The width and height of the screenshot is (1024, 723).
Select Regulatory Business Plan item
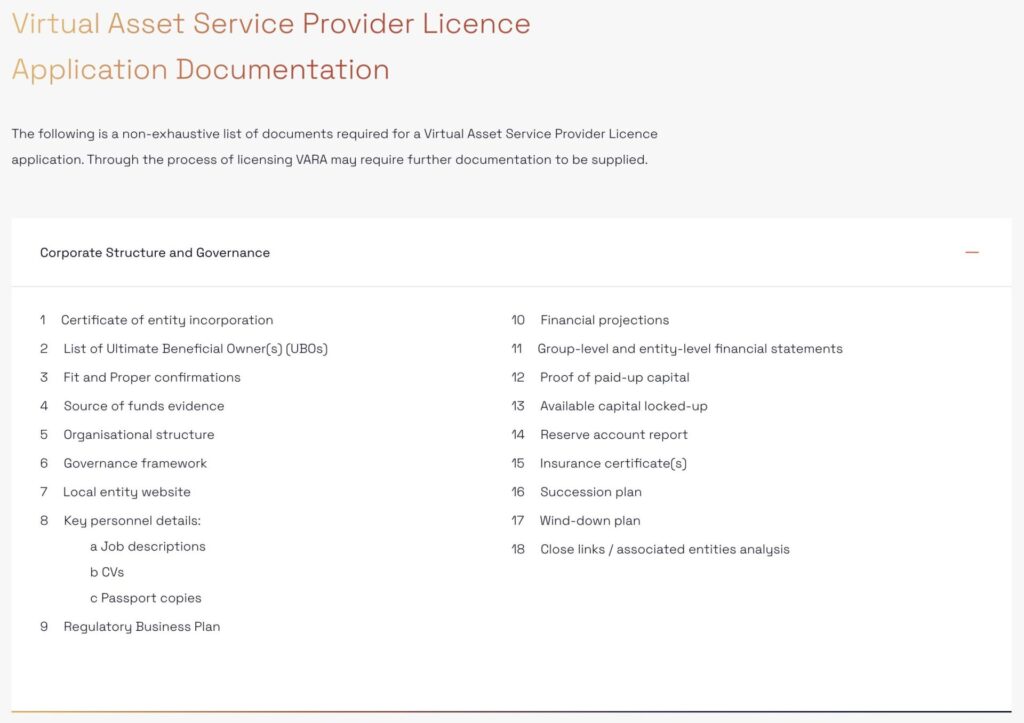click(142, 627)
